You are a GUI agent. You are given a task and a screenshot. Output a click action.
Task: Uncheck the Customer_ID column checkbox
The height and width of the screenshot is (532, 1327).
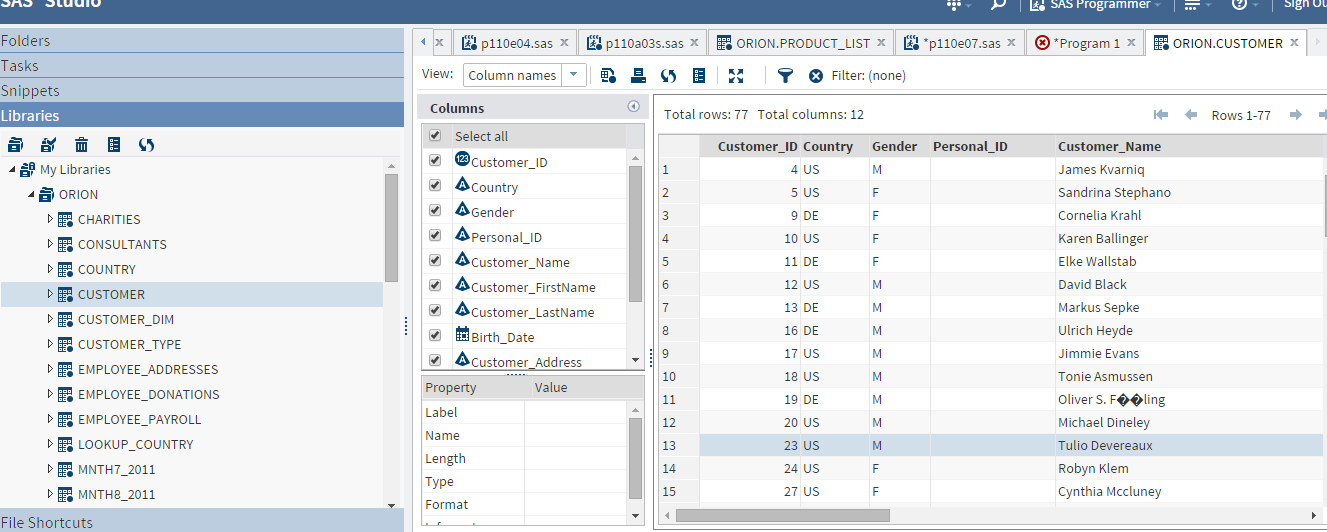tap(435, 160)
